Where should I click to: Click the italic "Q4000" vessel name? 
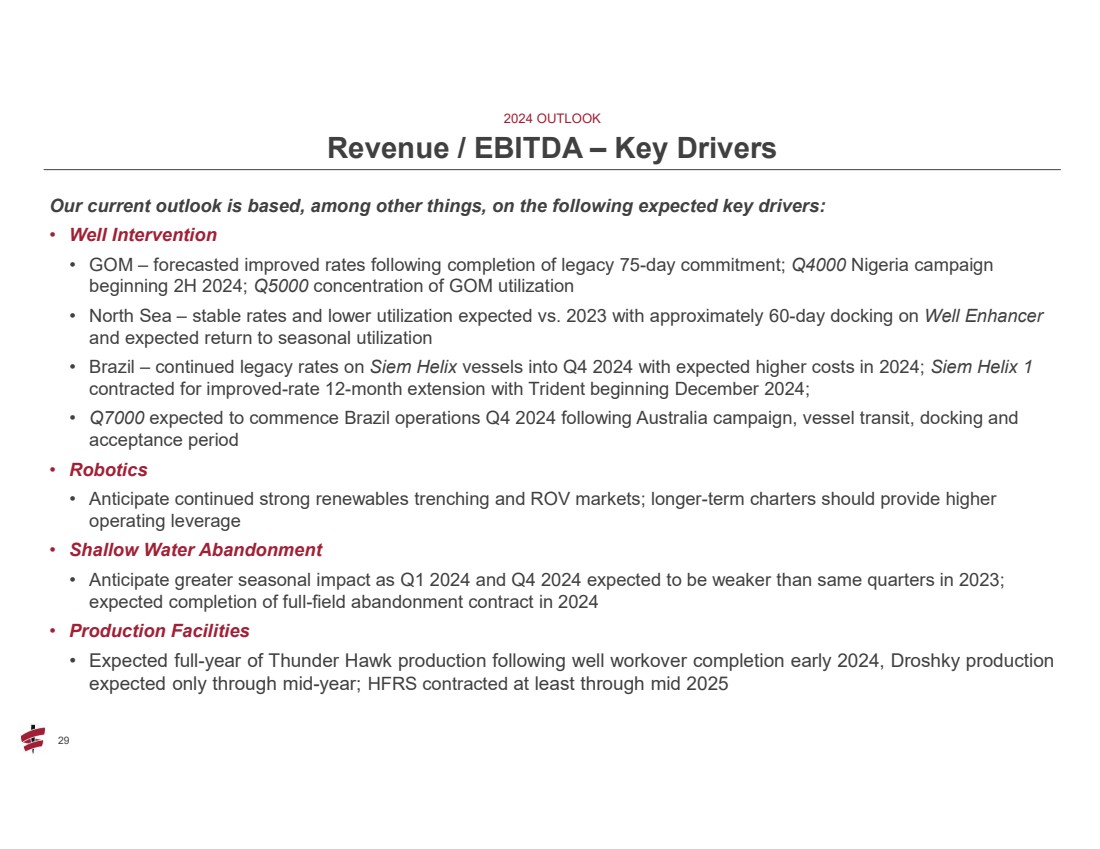tap(818, 265)
